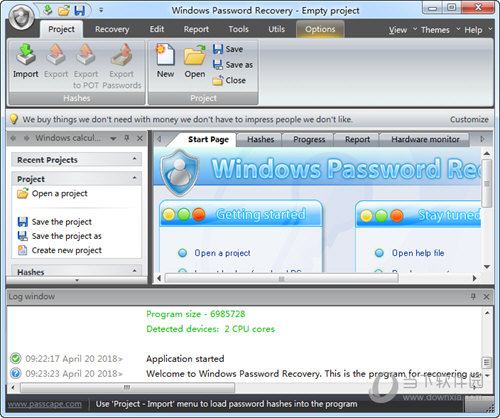Switch to the Utils ribbon tab
The height and width of the screenshot is (418, 500).
click(x=276, y=29)
